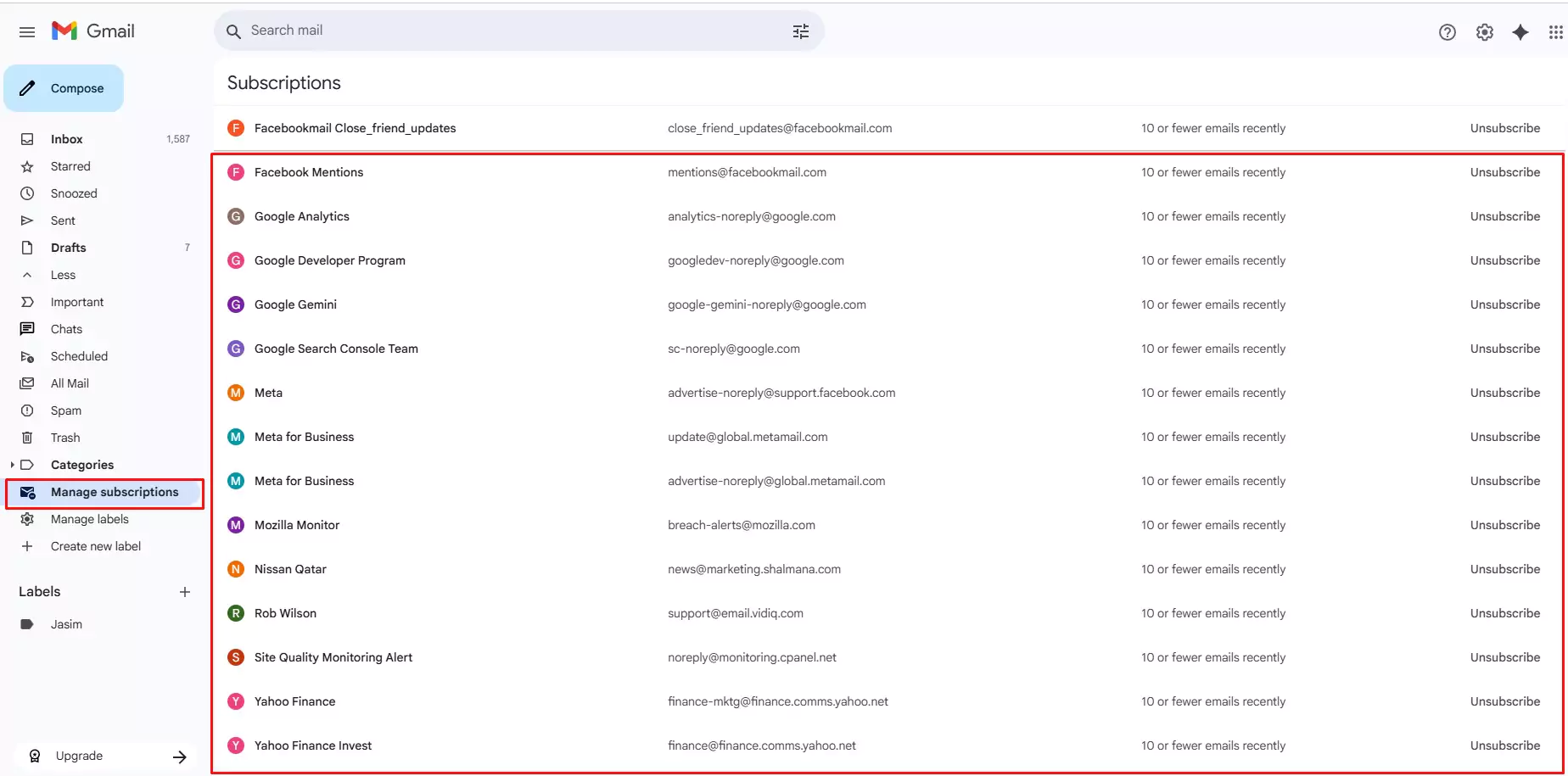Select the news@marketing.shalmana.com address
This screenshot has height=776, width=1568.
pyautogui.click(x=754, y=569)
